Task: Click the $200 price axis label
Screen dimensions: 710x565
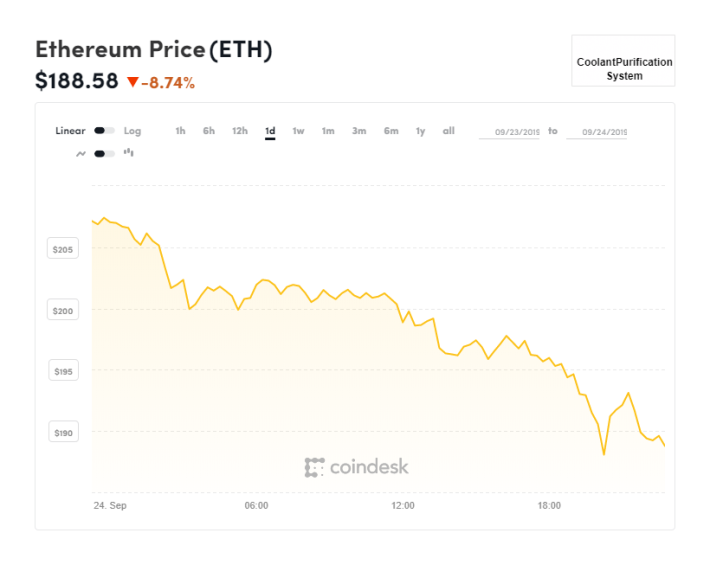Action: pyautogui.click(x=63, y=311)
